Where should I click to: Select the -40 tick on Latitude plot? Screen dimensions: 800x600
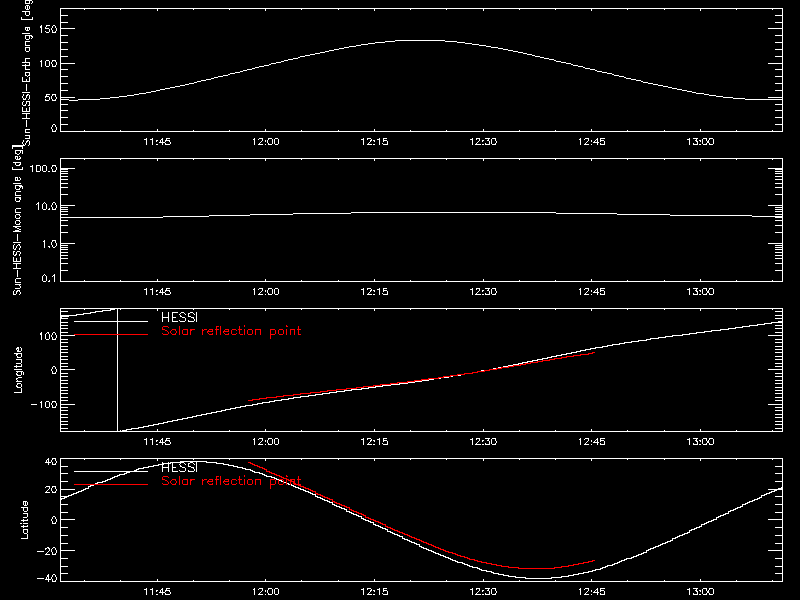pyautogui.click(x=47, y=578)
